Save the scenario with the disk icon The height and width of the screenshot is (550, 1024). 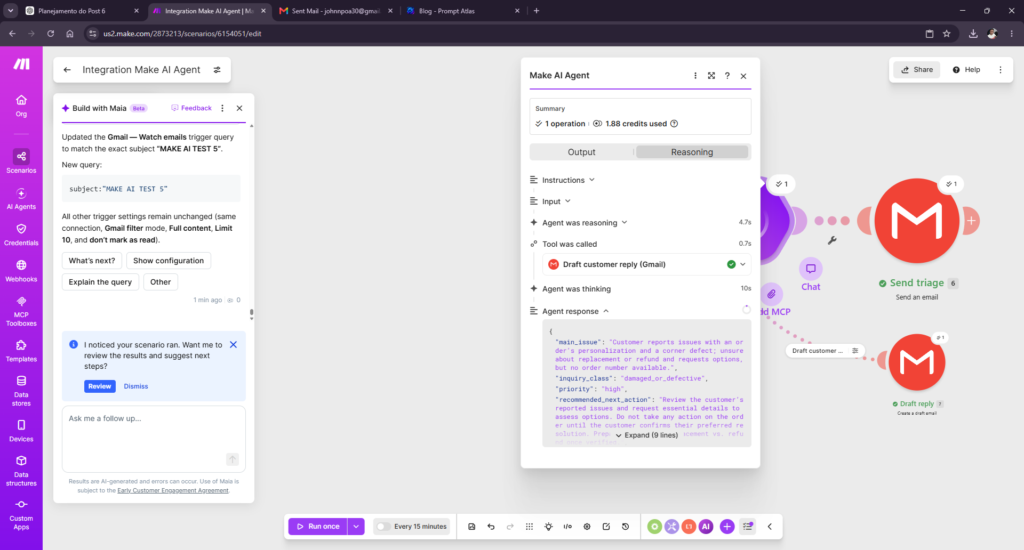[472, 526]
